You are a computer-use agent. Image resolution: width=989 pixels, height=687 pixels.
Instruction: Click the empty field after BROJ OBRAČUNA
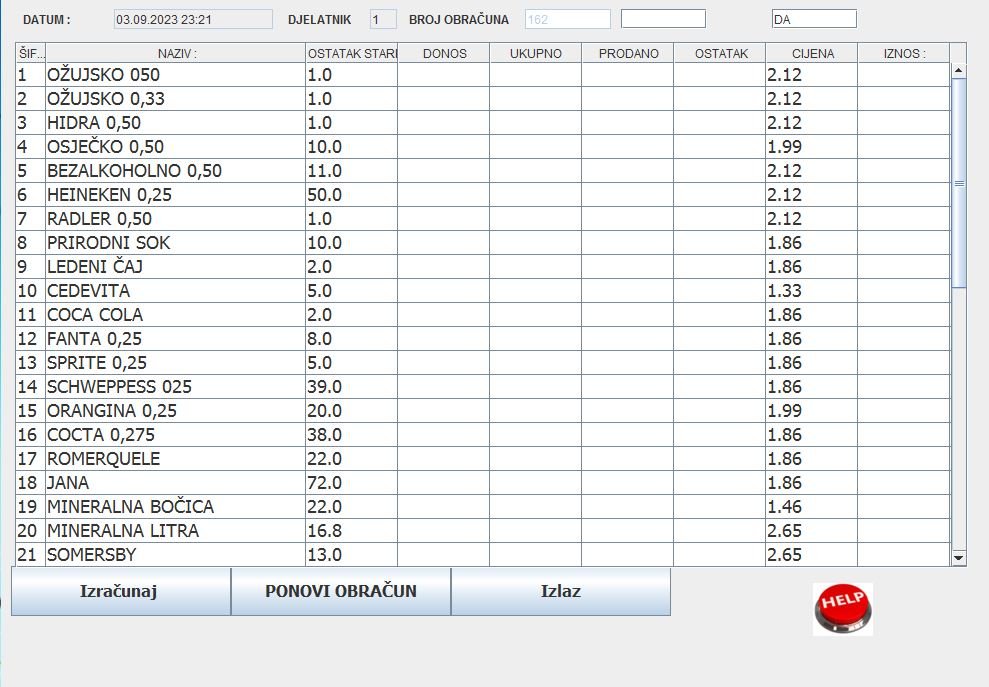[663, 19]
